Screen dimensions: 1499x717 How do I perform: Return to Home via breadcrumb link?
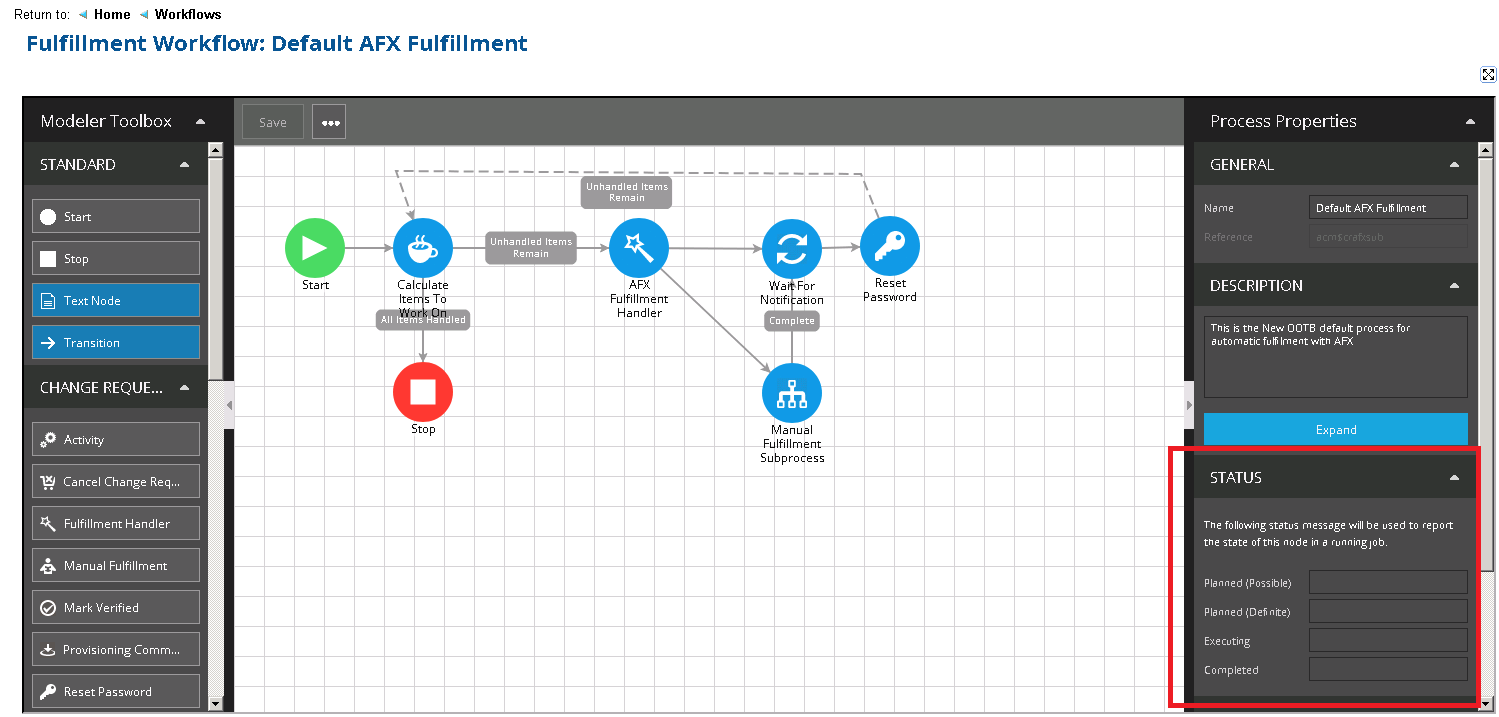[112, 14]
